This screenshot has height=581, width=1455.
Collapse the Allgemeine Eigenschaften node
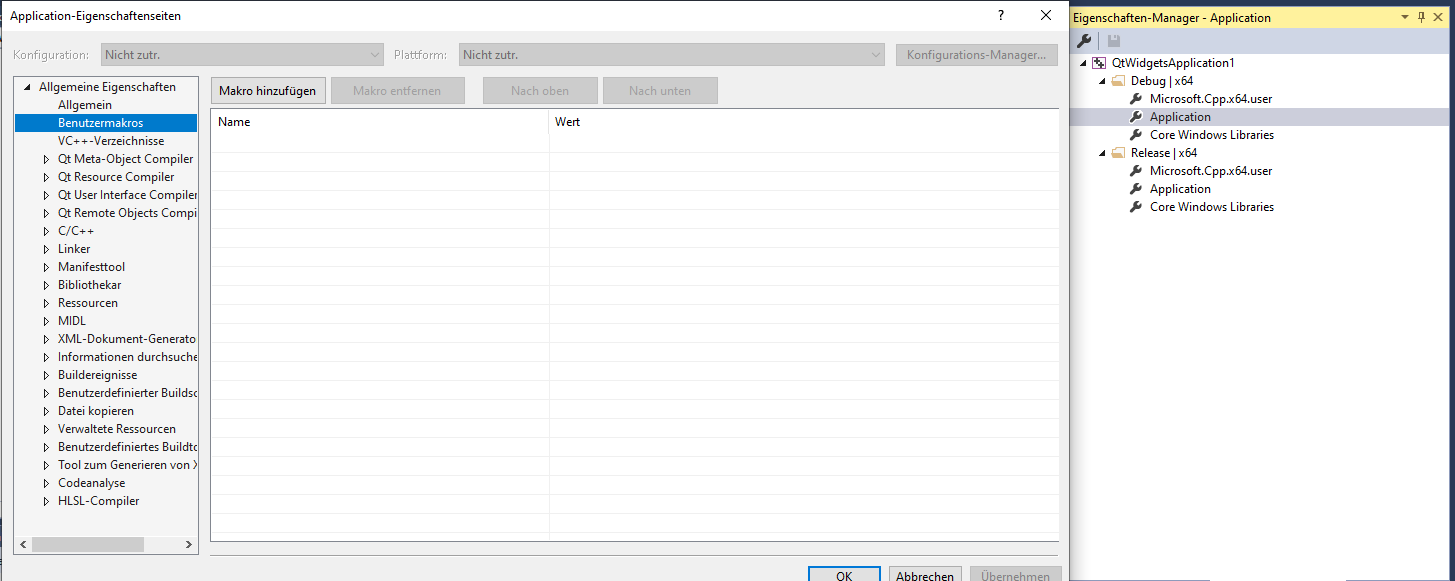click(27, 87)
